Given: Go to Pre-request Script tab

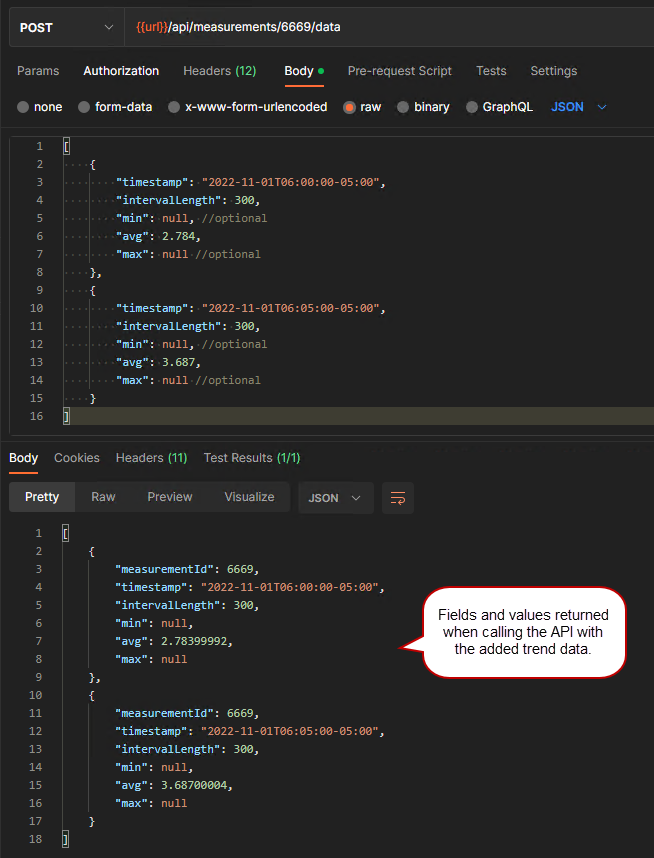Looking at the screenshot, I should point(399,71).
